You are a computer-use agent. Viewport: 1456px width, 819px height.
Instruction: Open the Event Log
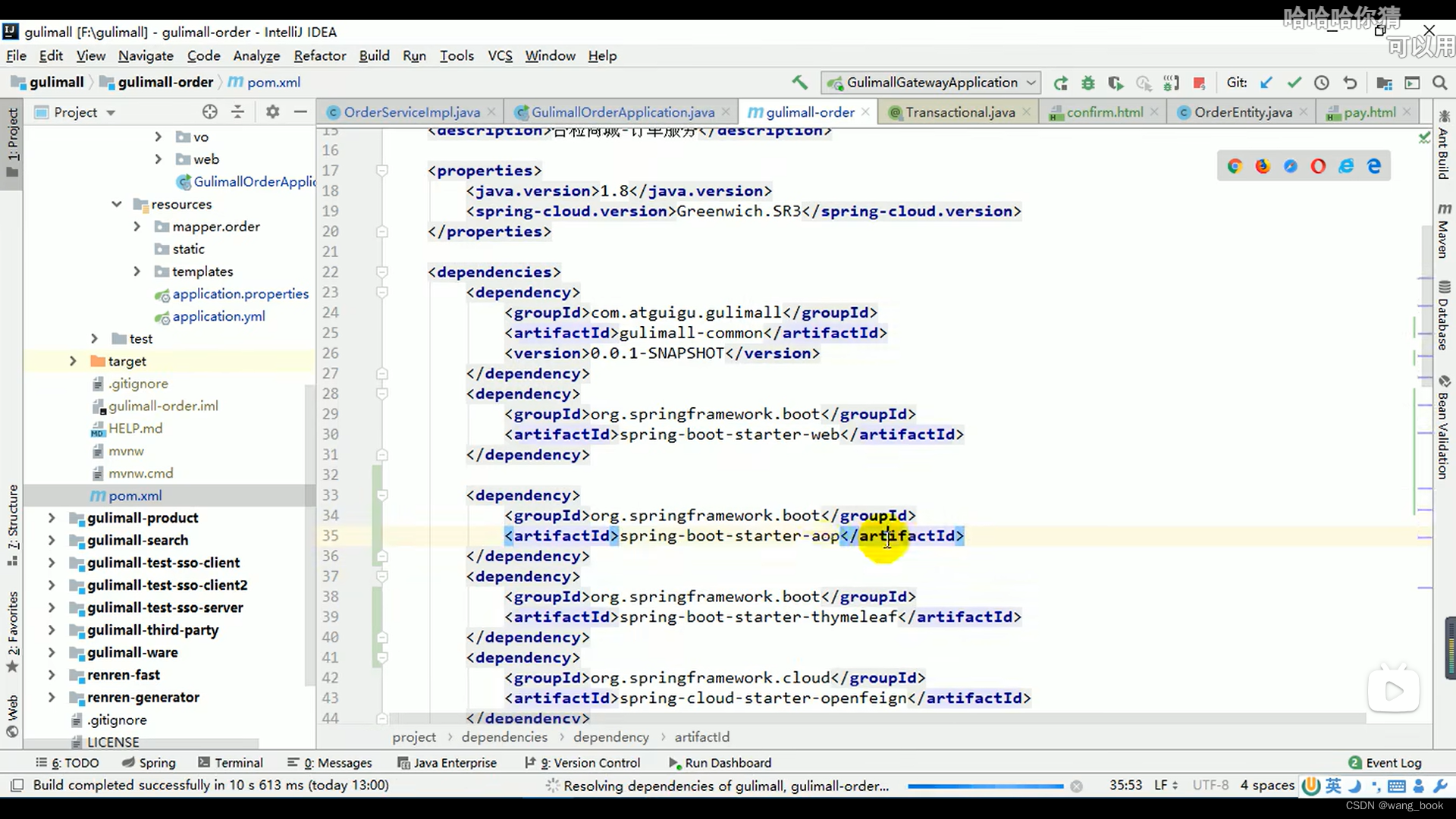click(1385, 763)
